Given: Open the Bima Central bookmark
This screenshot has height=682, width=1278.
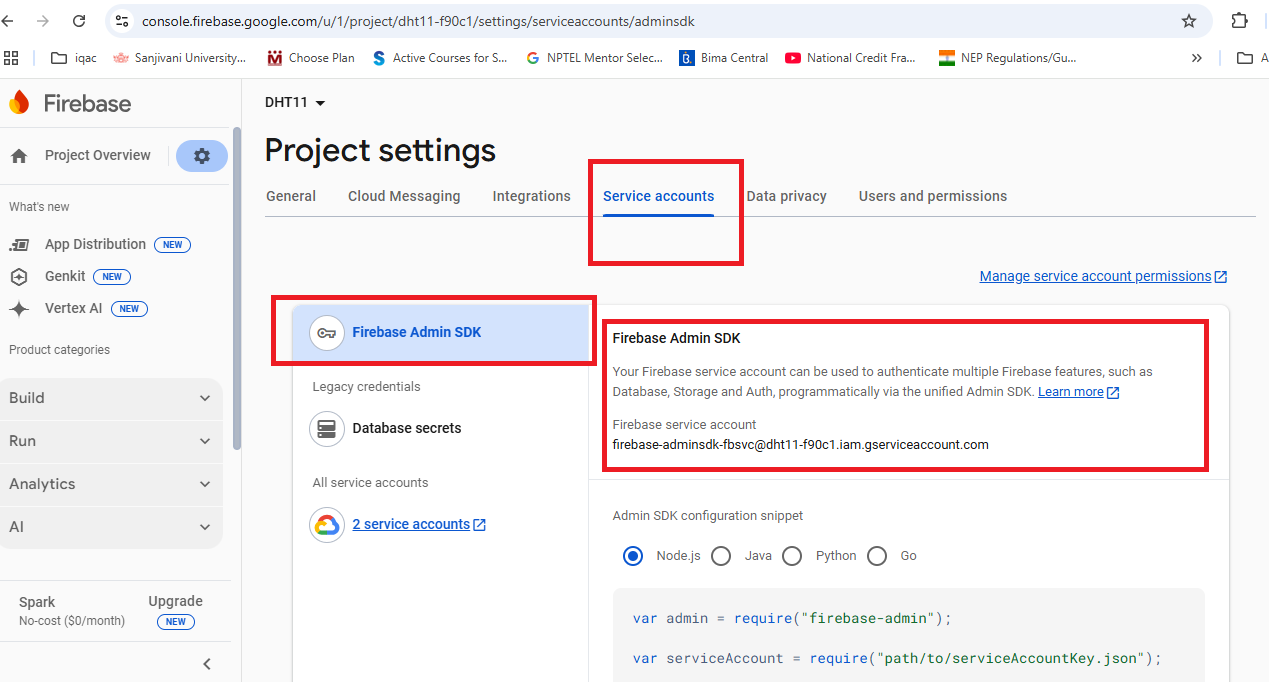Looking at the screenshot, I should tap(724, 58).
